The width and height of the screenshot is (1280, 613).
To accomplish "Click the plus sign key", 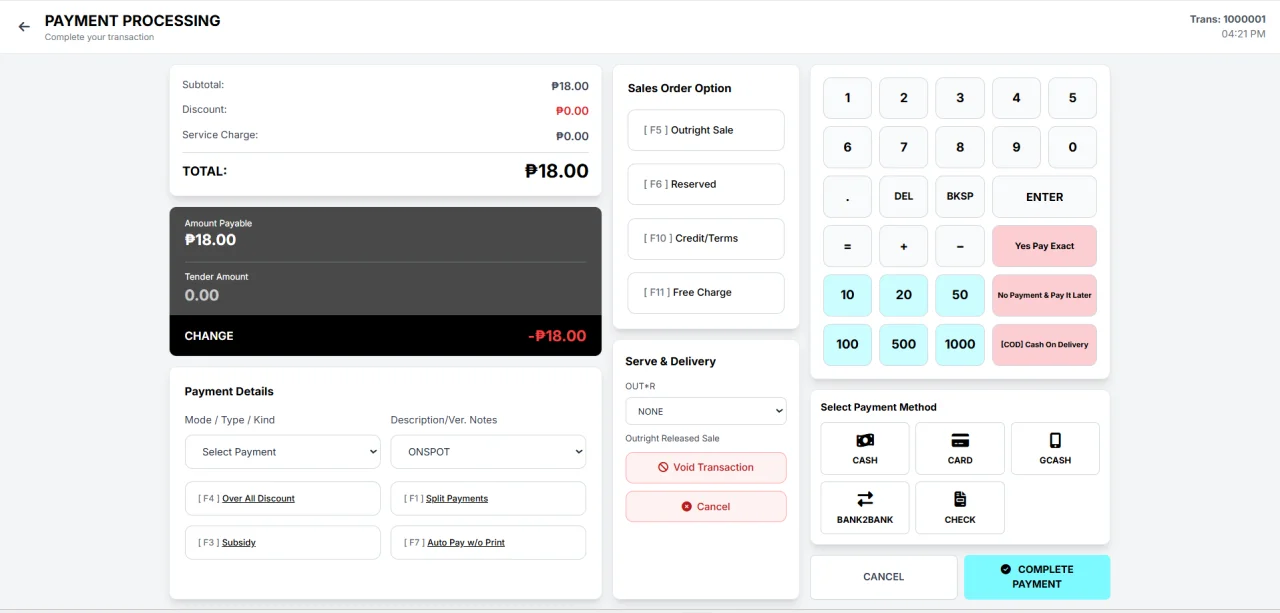I will coord(904,246).
